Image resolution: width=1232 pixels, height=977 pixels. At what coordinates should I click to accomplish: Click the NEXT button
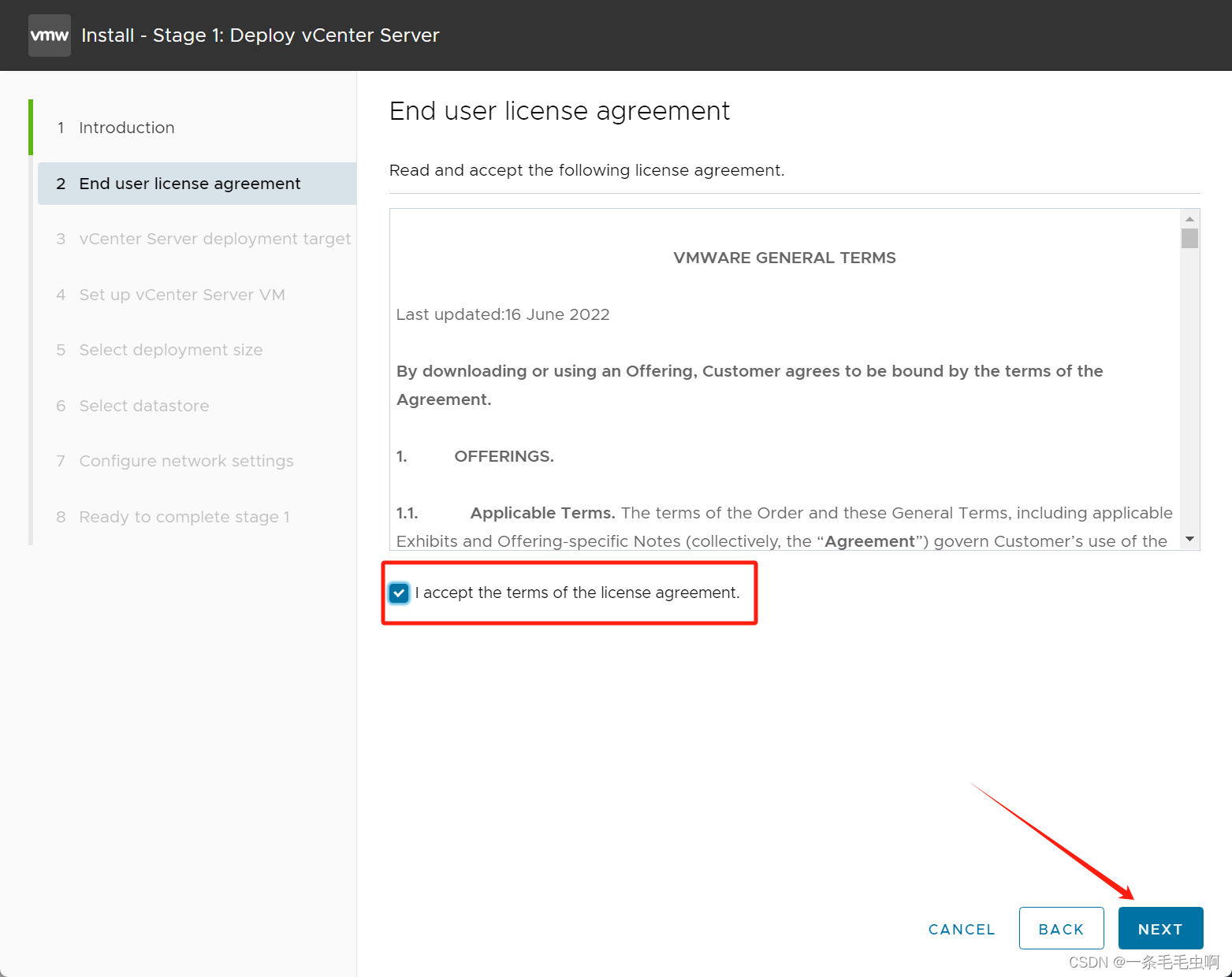coord(1160,928)
